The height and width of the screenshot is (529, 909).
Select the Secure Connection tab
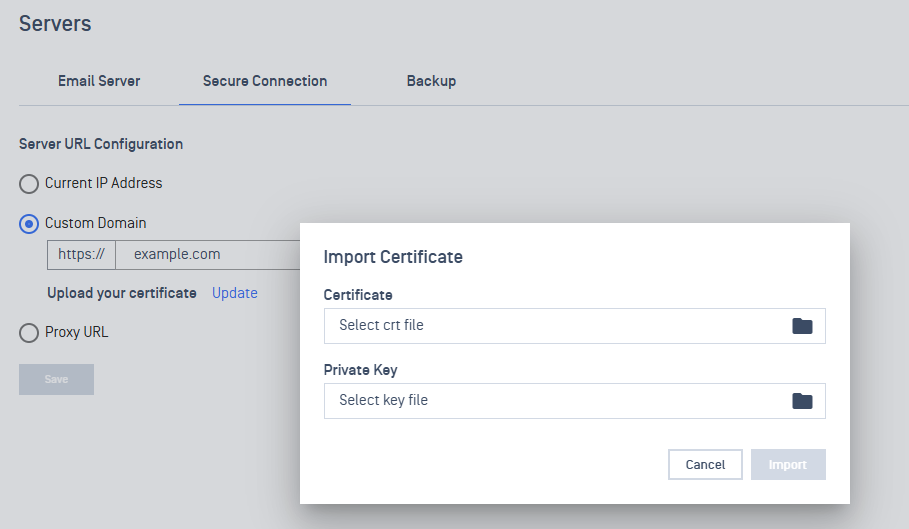pyautogui.click(x=265, y=81)
